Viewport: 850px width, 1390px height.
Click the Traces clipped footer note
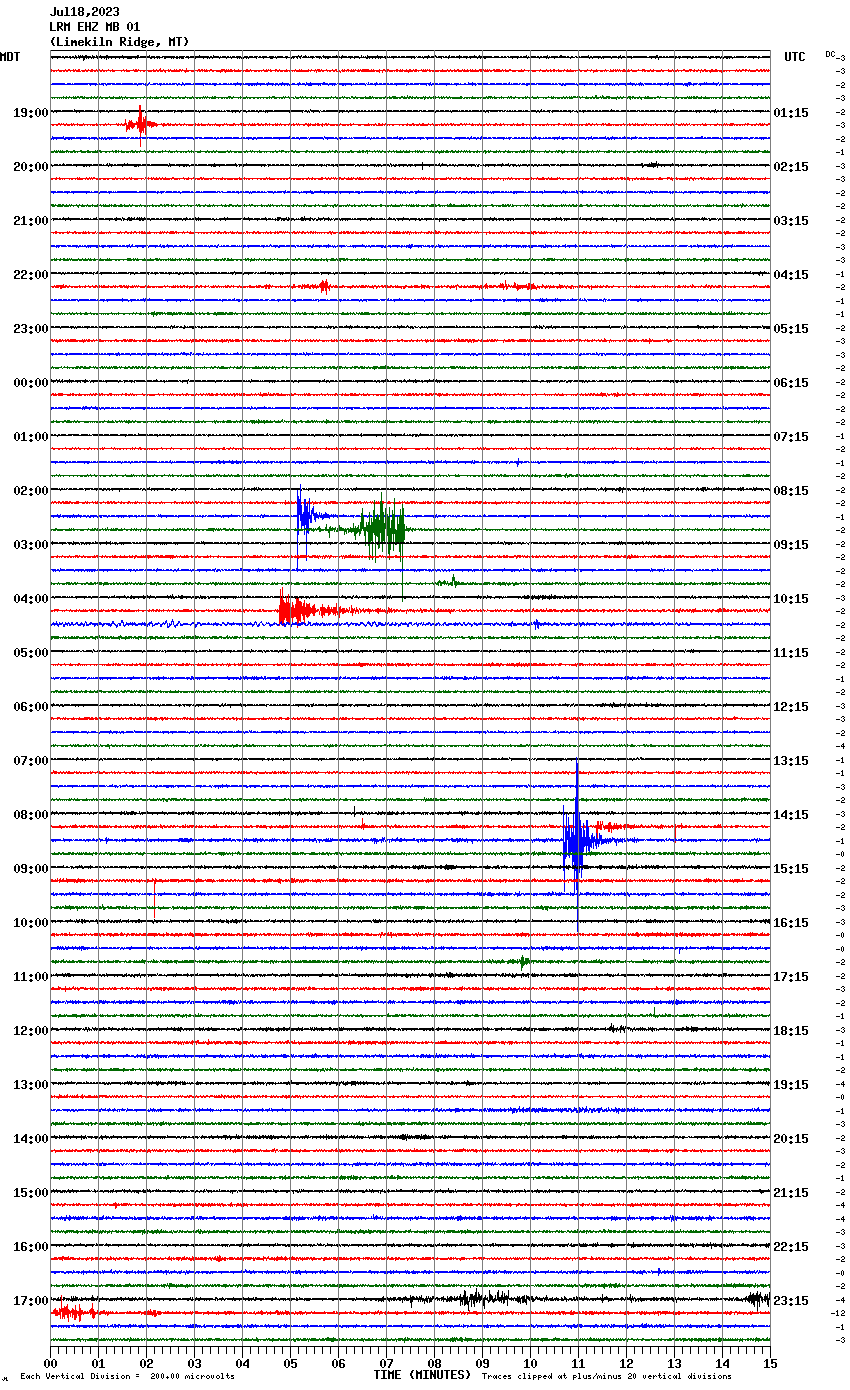[606, 1377]
